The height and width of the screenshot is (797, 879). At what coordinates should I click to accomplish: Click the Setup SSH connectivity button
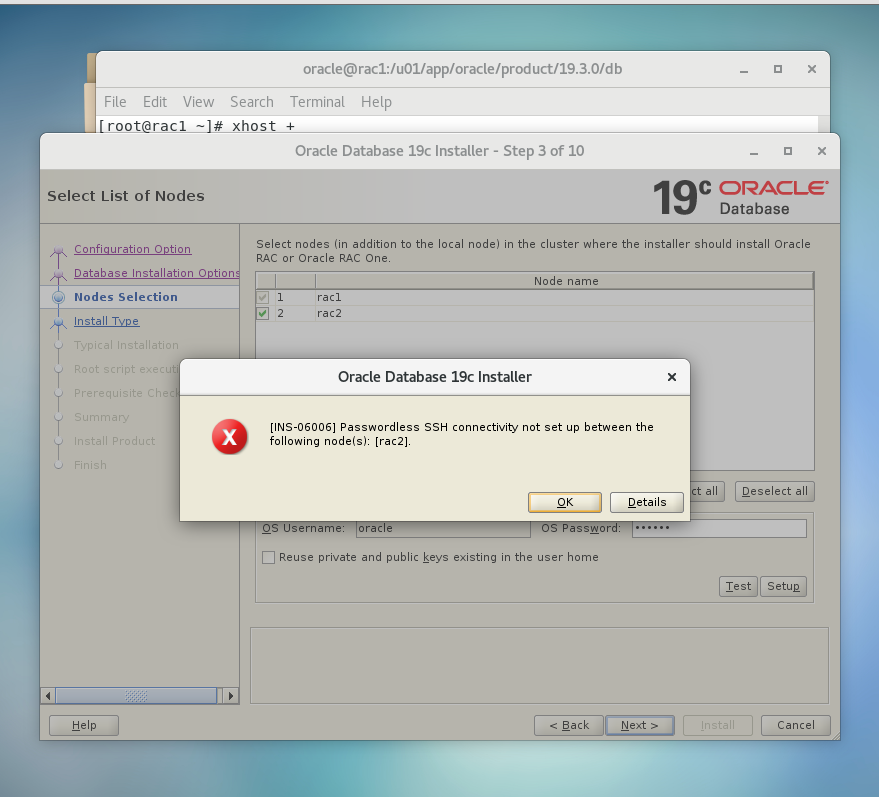[x=783, y=586]
